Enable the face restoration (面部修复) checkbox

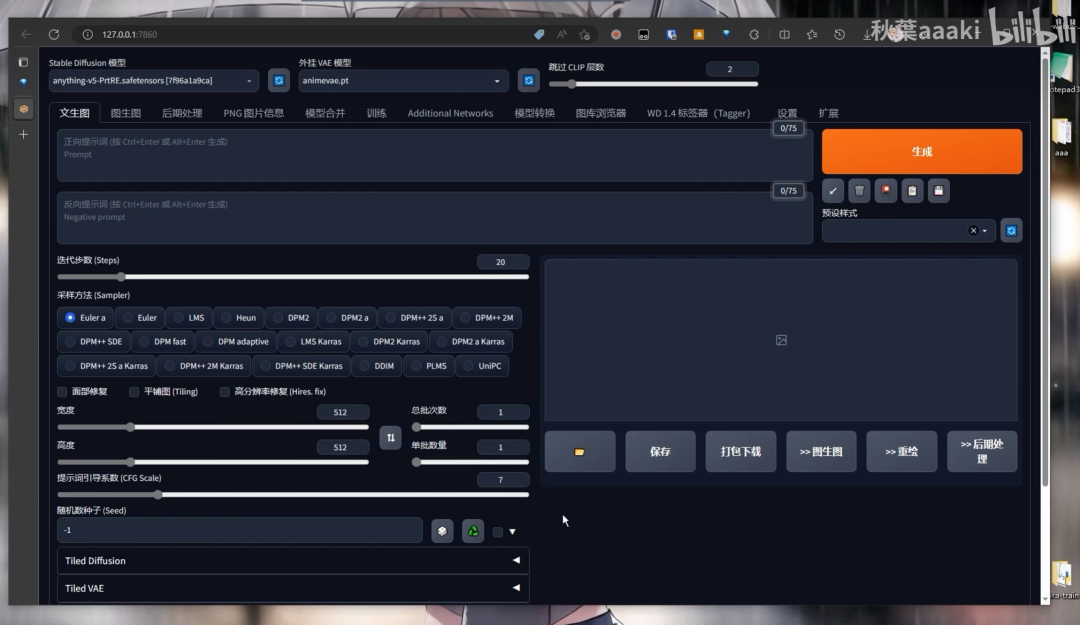pyautogui.click(x=62, y=392)
